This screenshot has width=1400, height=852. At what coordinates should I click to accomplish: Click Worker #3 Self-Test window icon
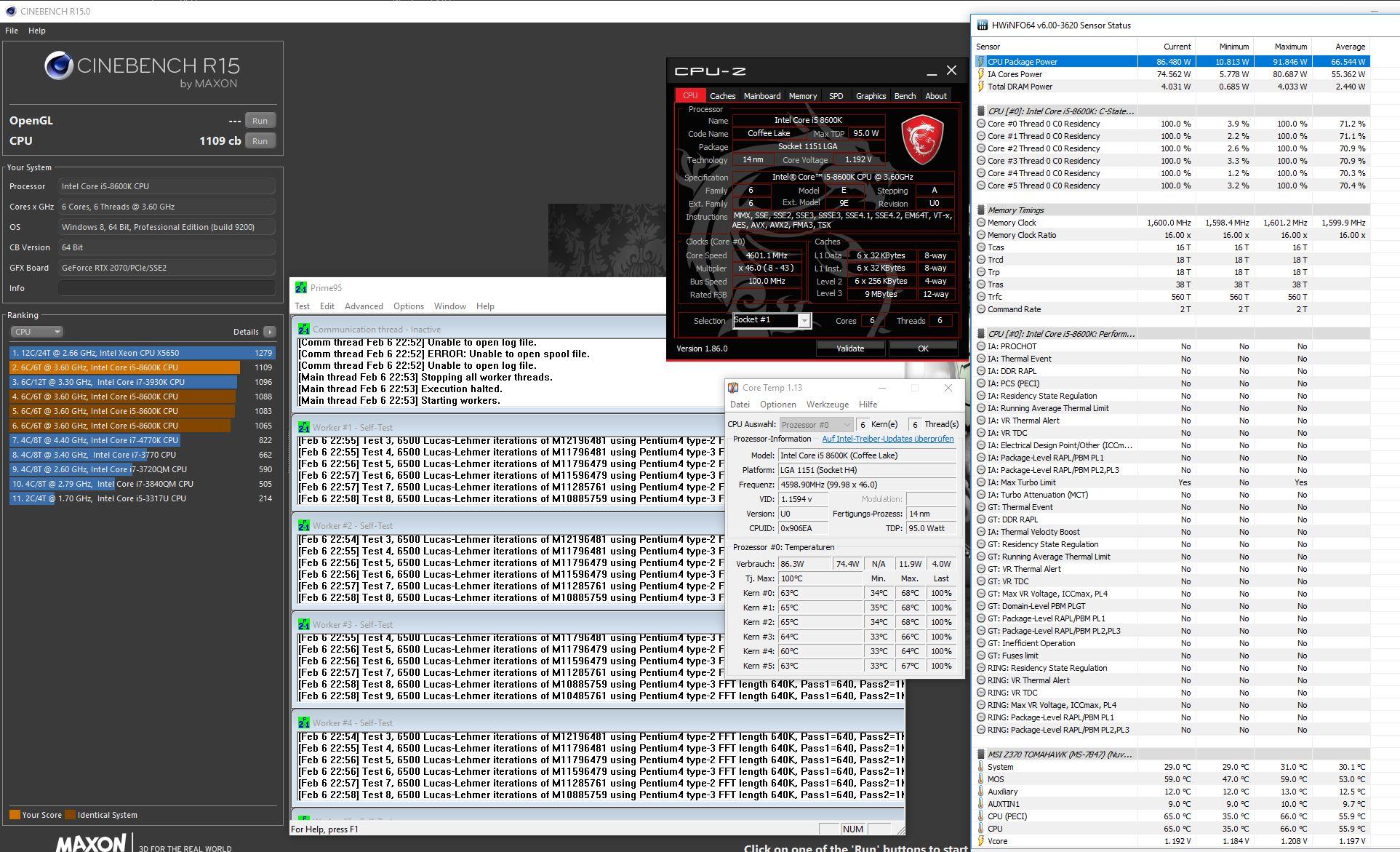pos(304,624)
